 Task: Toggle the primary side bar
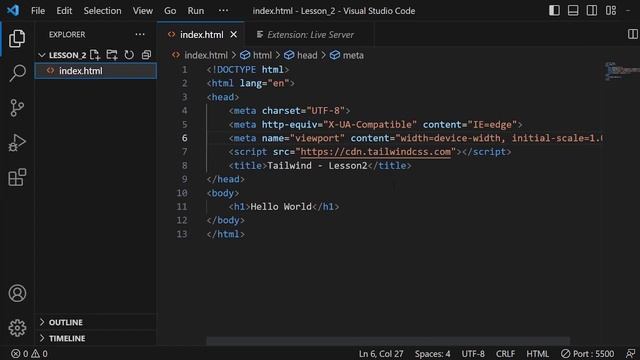(x=554, y=10)
